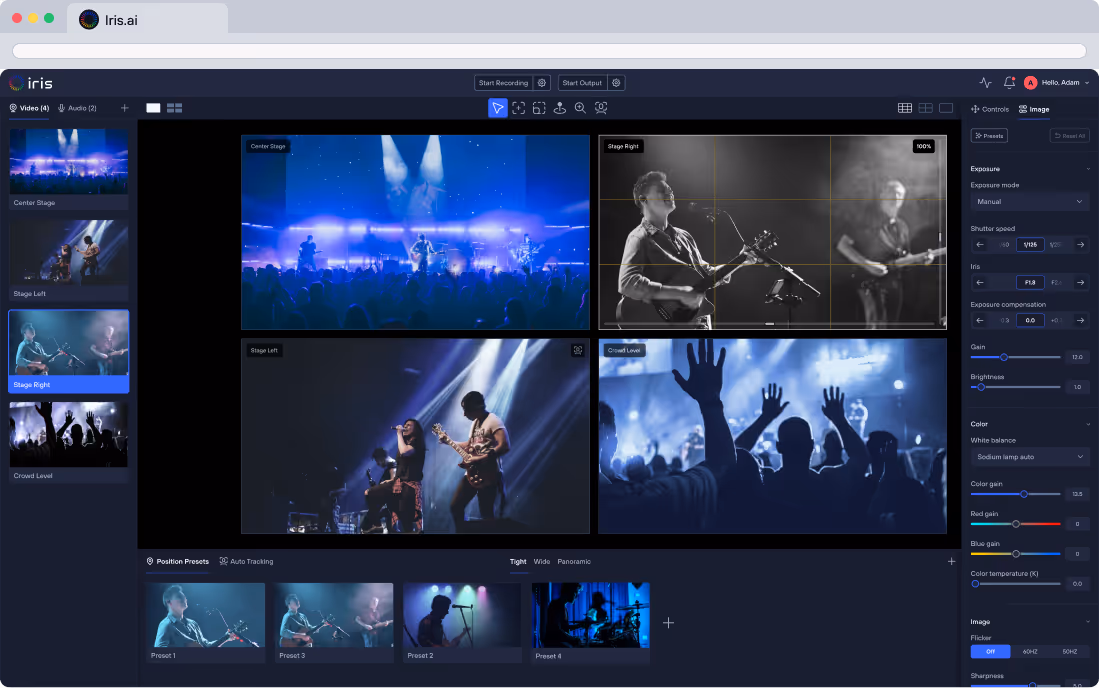Adjust the Red gain slider

1015,524
